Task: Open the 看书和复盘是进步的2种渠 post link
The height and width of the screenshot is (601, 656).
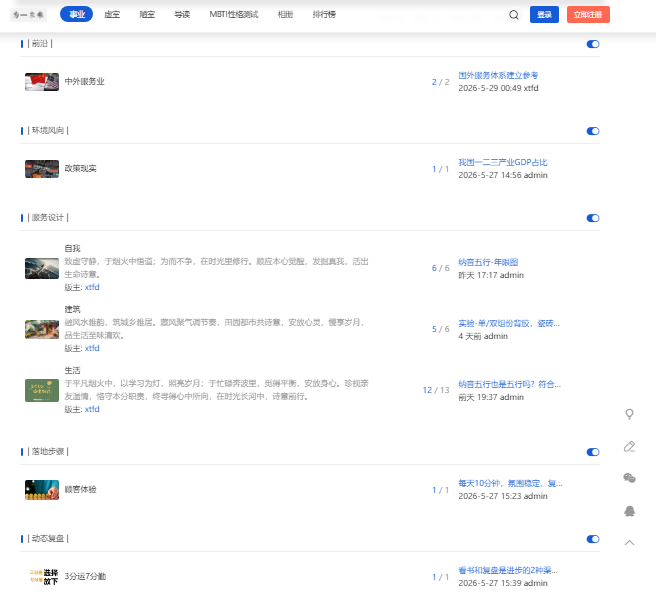Action: [x=508, y=570]
